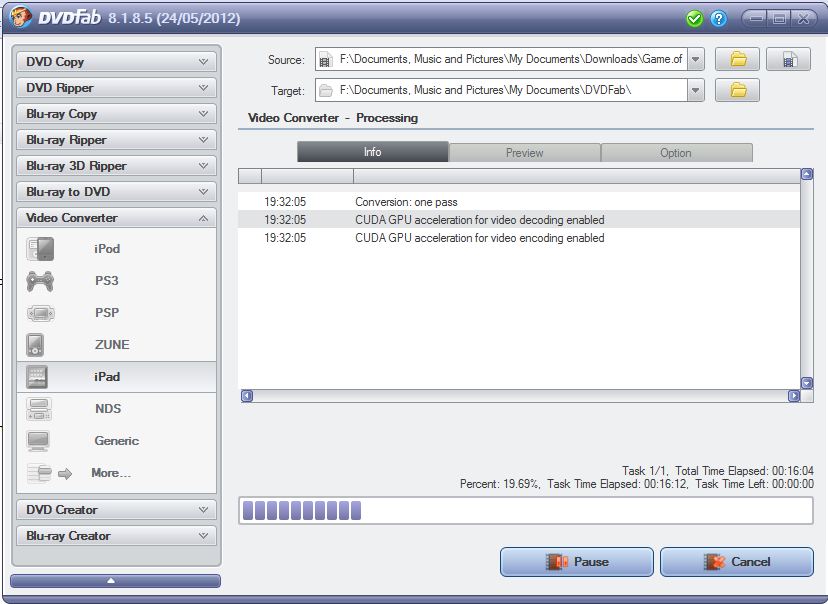
Task: Select ZUNE player icon
Action: pos(35,345)
